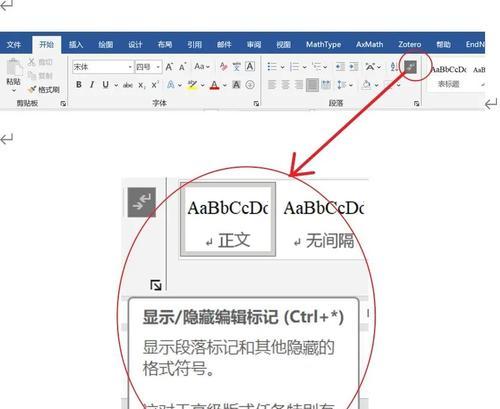Expand the line spacing dropdown arrow

[x=351, y=85]
